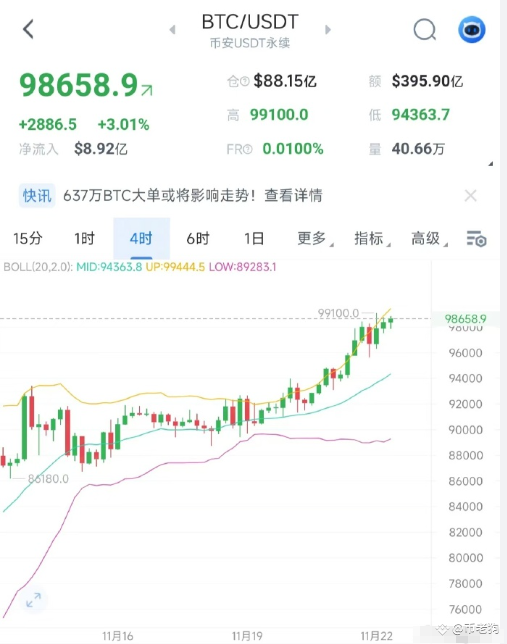Tap the 76000 price axis label
507x644 pixels.
(466, 610)
